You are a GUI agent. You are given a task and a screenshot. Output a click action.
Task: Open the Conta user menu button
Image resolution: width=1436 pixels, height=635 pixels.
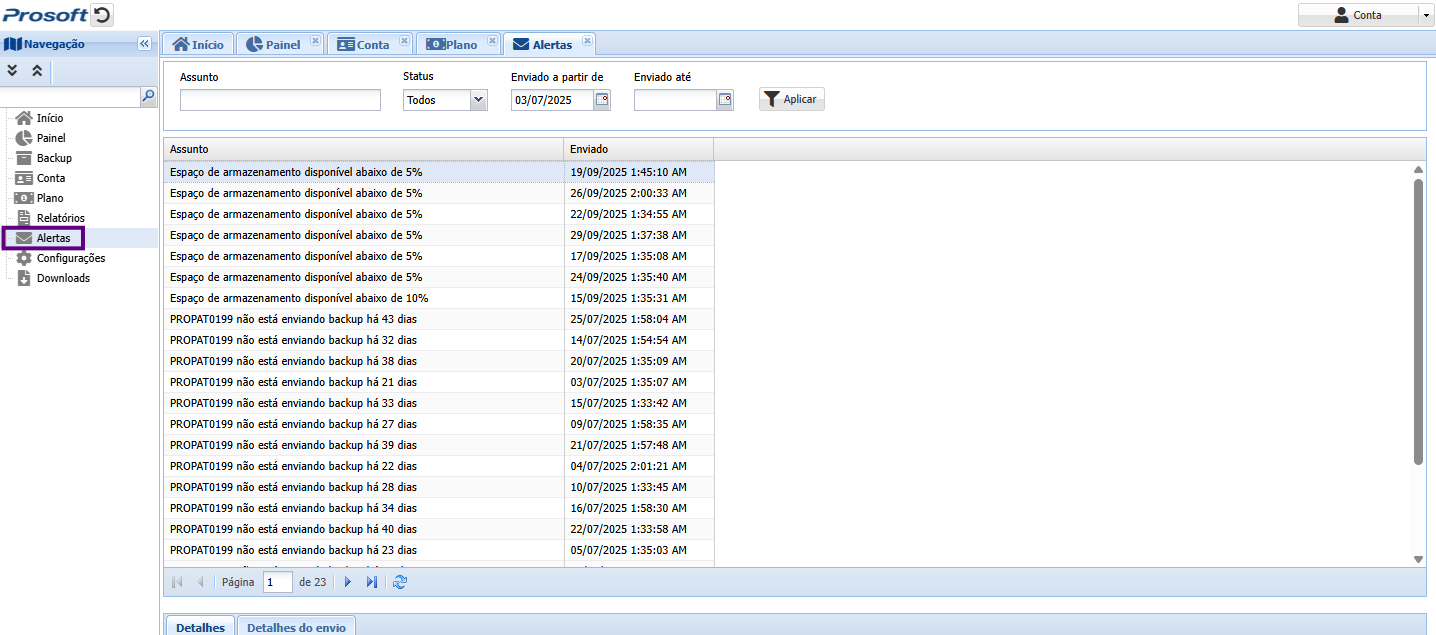[1358, 15]
